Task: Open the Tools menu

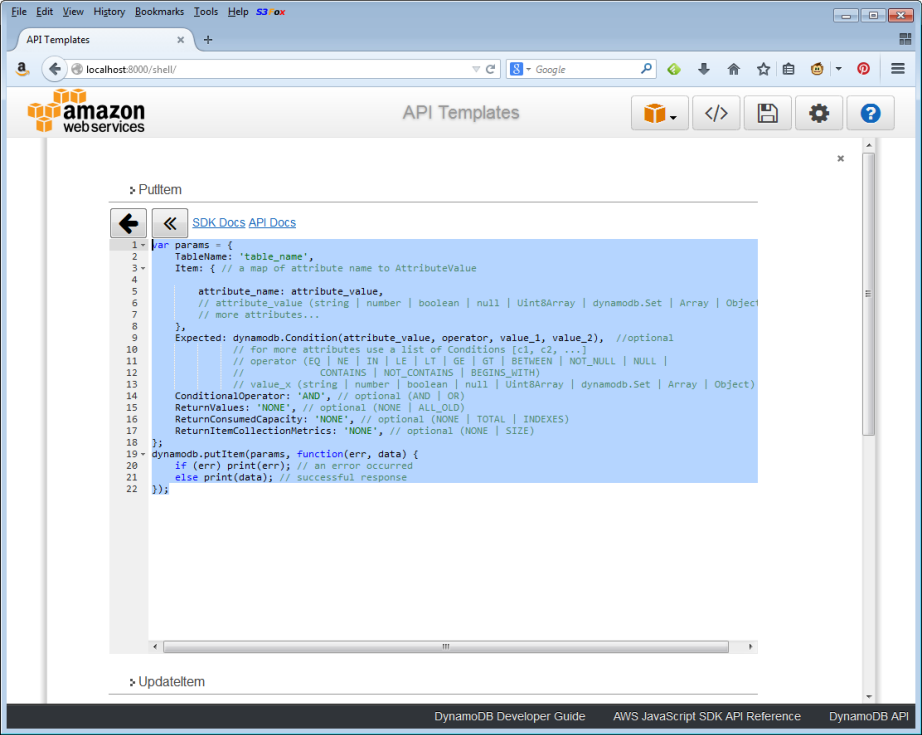Action: pos(206,12)
